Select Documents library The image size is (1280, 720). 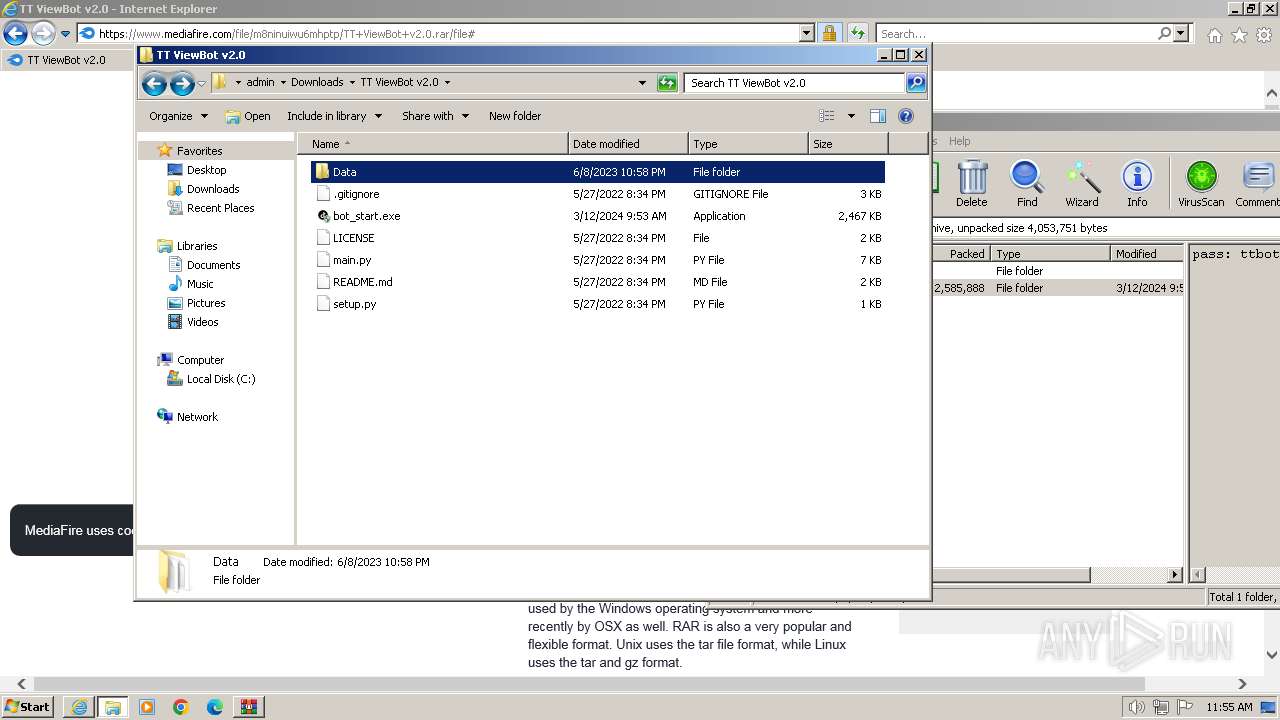click(213, 265)
